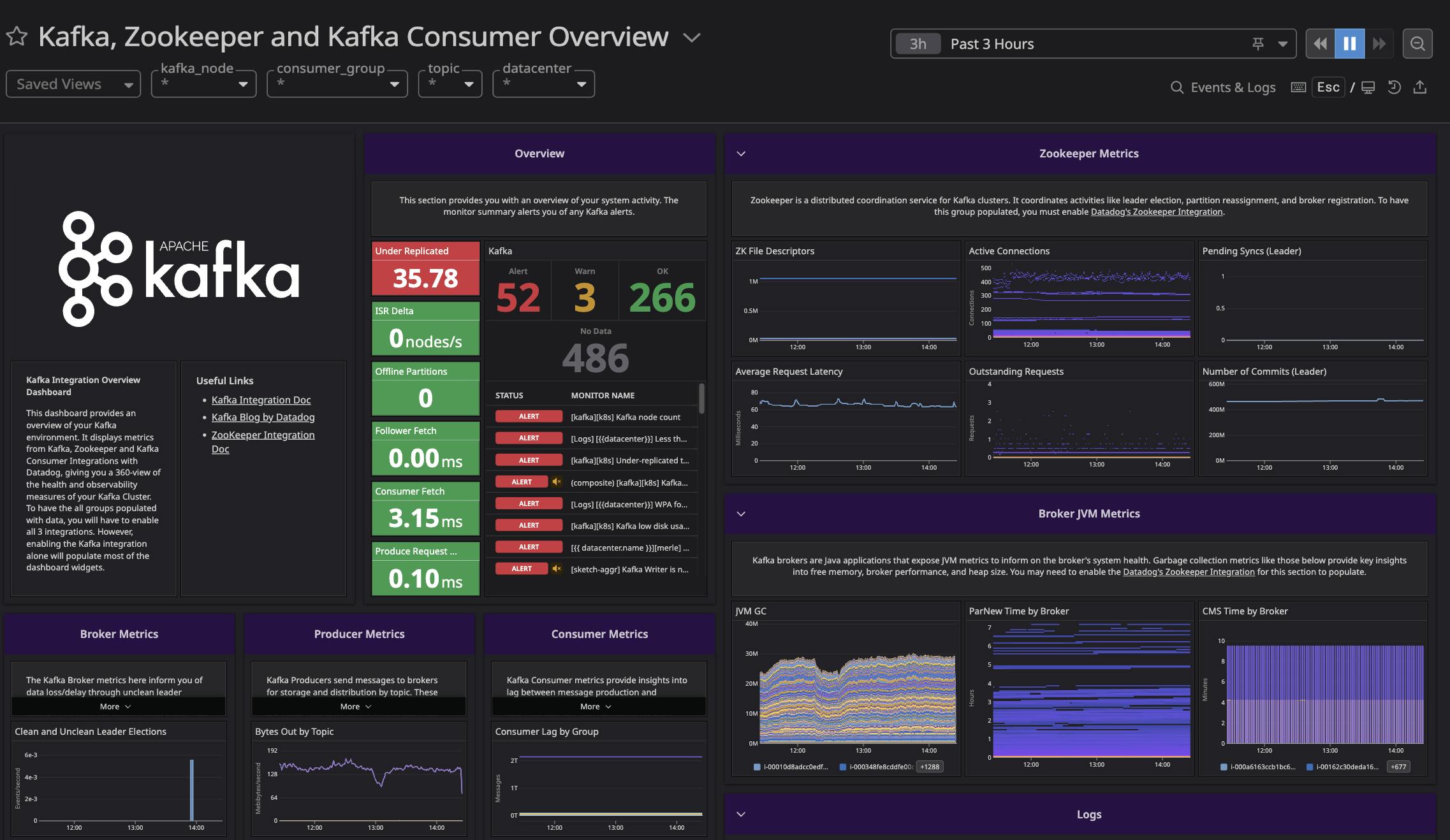Click the No Data count 486
This screenshot has width=1450, height=840.
[596, 358]
